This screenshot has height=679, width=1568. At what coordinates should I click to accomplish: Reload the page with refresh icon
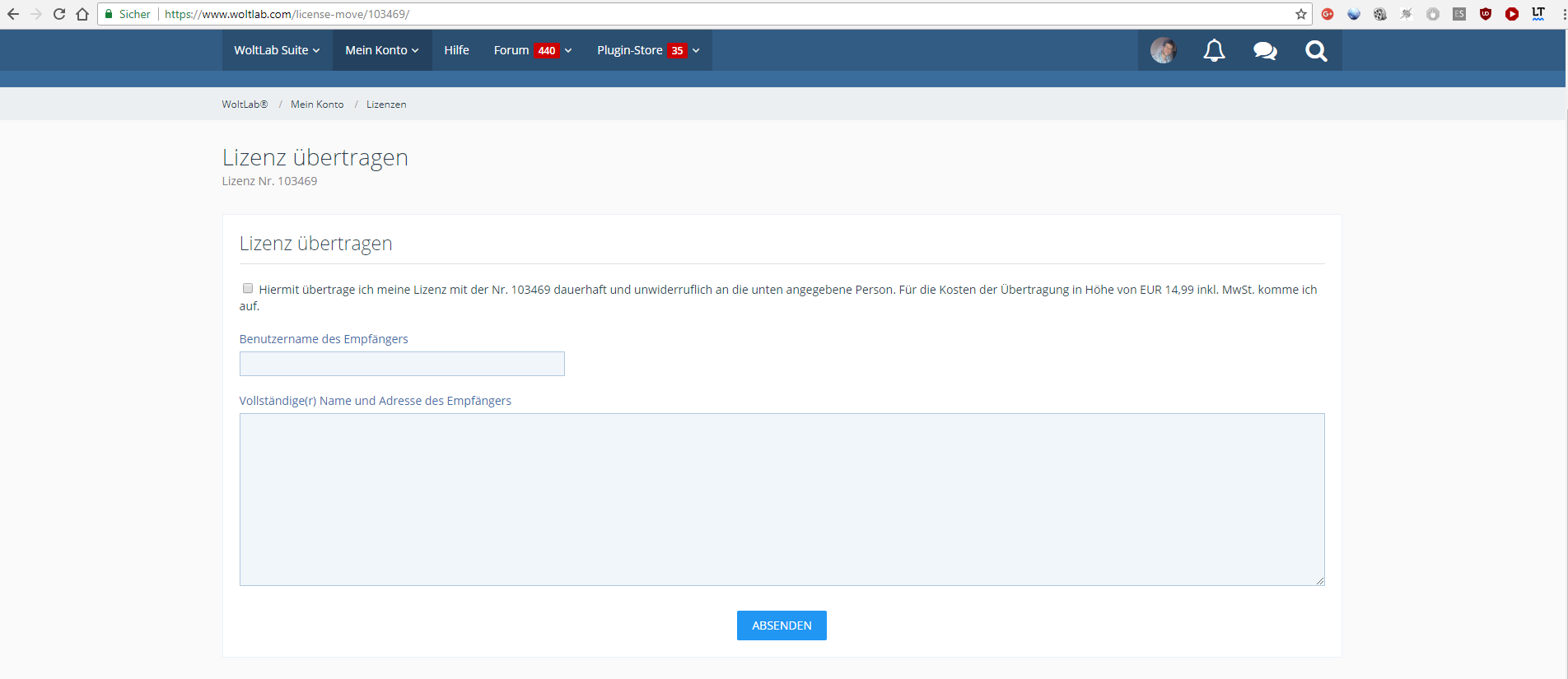[59, 14]
